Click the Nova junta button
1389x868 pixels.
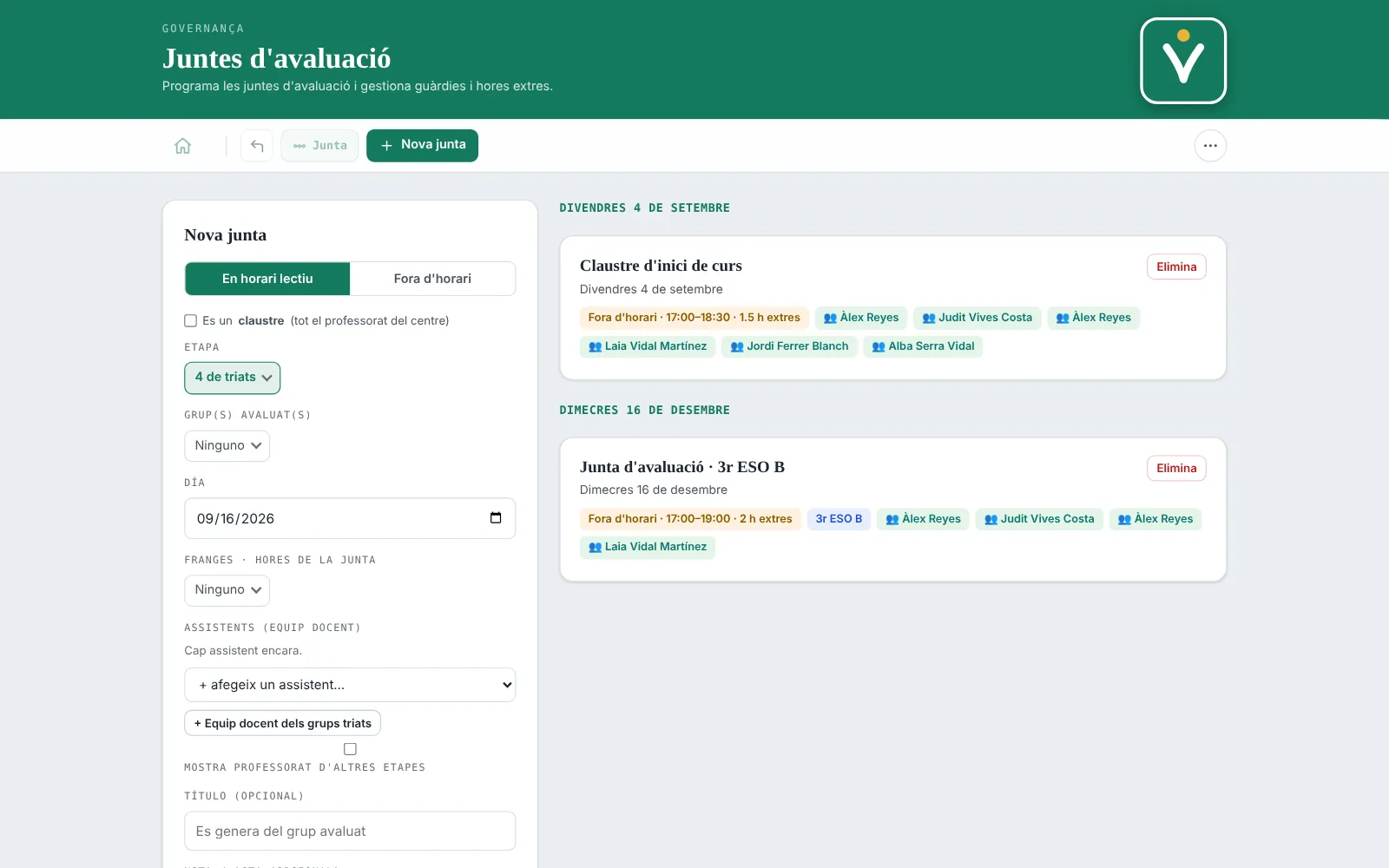tap(422, 146)
